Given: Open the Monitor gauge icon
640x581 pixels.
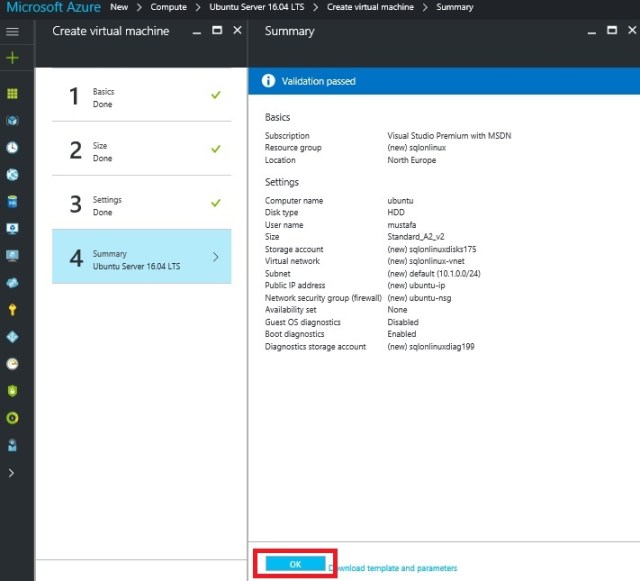Looking at the screenshot, I should click(12, 364).
